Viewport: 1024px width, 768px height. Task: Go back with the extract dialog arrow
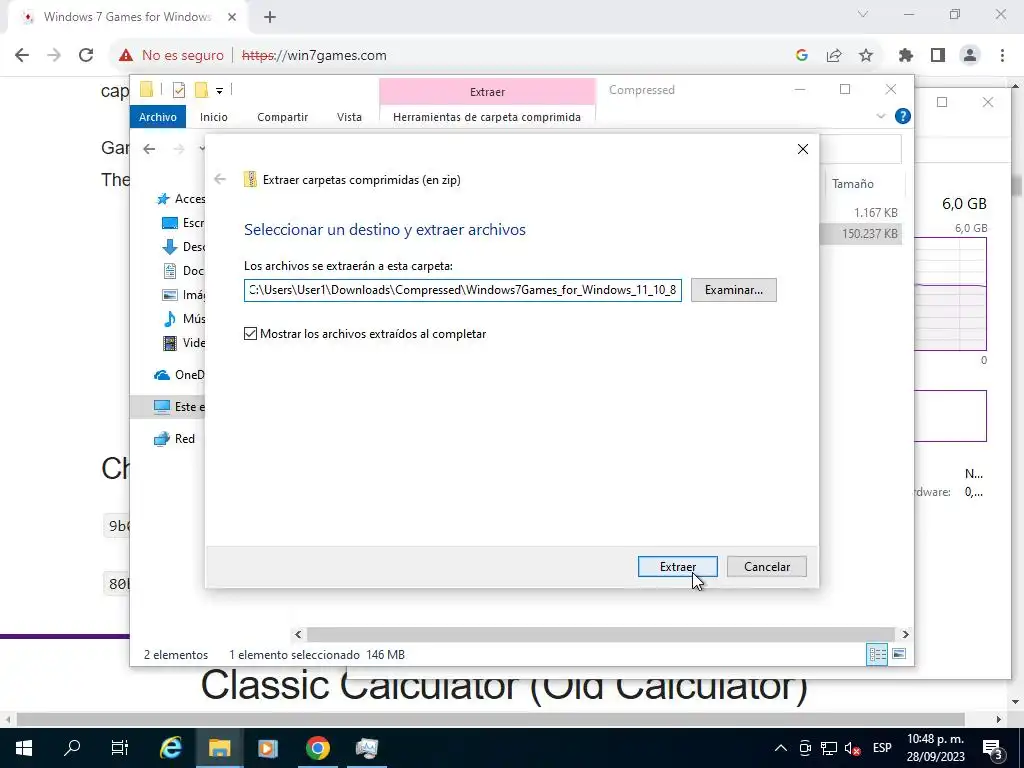click(220, 179)
